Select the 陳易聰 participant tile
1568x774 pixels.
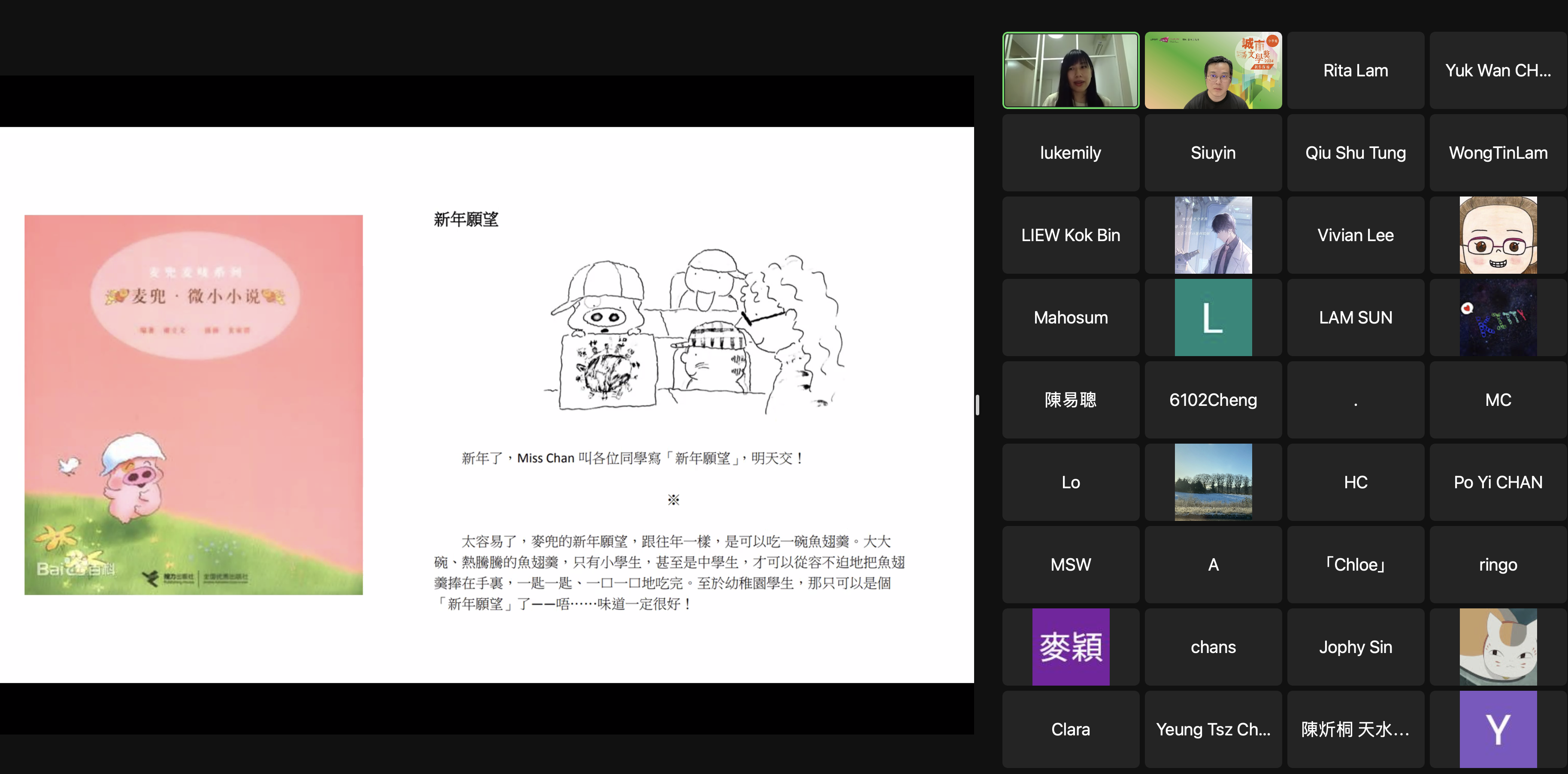tap(1070, 400)
